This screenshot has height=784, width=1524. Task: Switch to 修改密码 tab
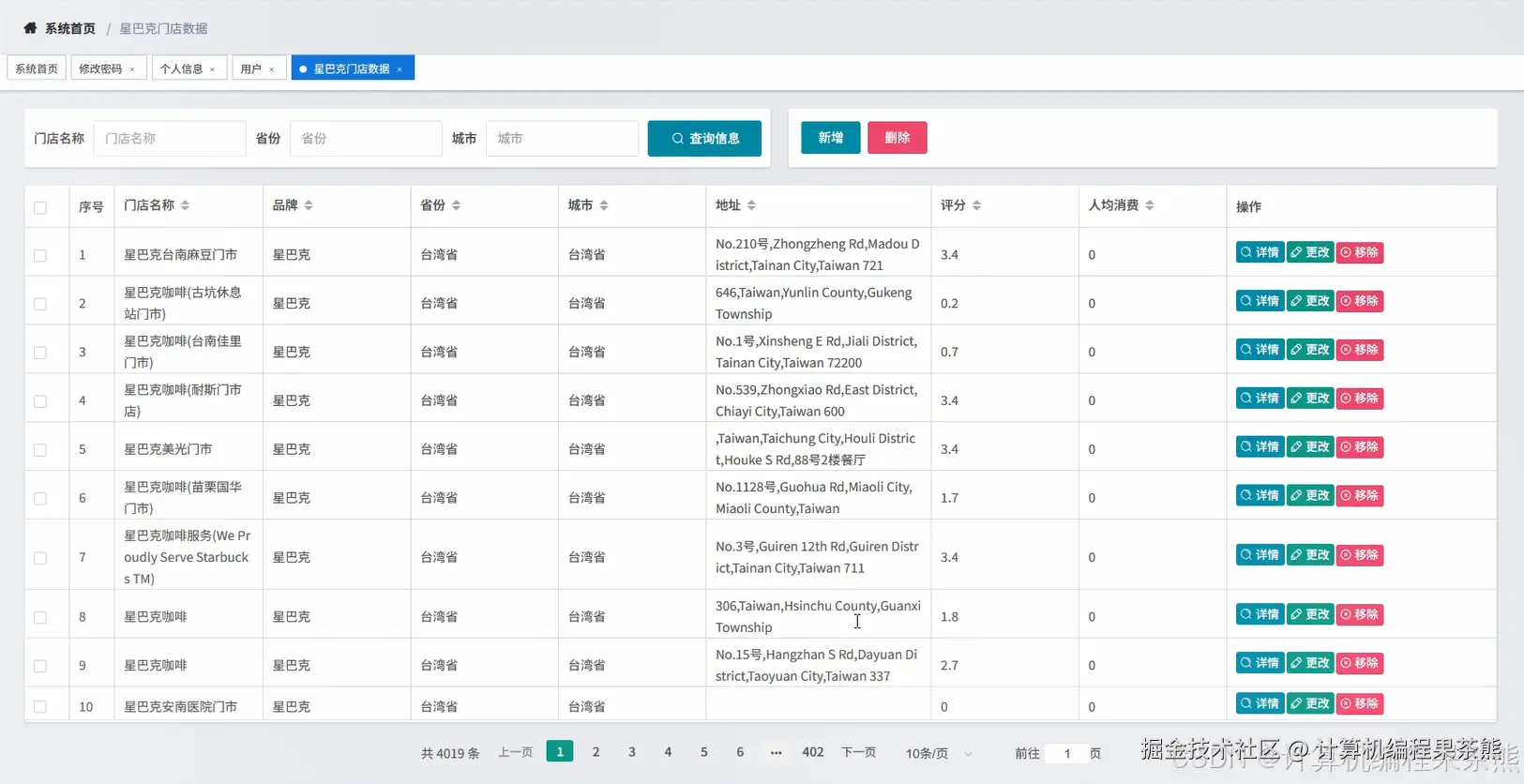(x=100, y=68)
